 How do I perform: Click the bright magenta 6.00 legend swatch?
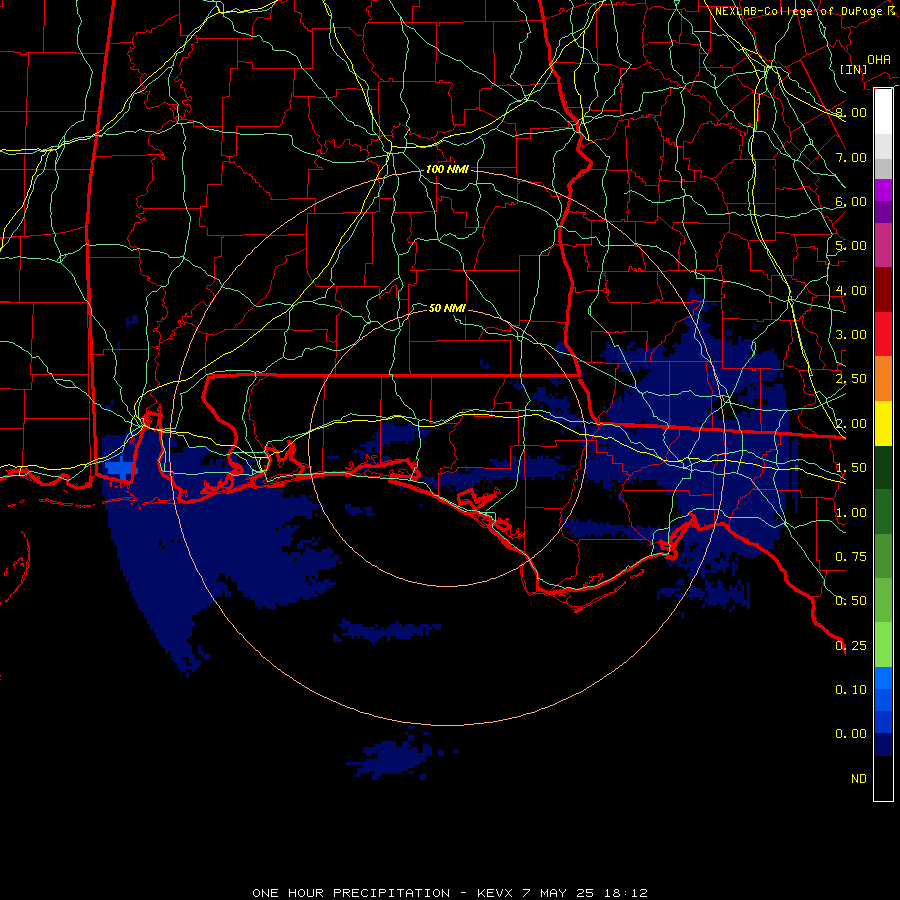tap(883, 190)
